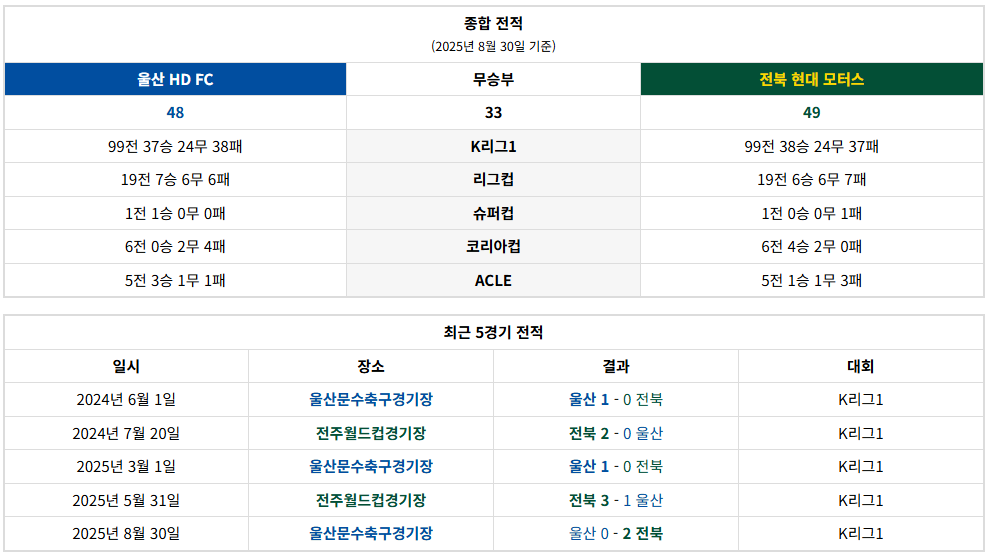Open 전주월드컵경기장 in the 2024년 7월 20일 row
The height and width of the screenshot is (559, 993).
[371, 433]
